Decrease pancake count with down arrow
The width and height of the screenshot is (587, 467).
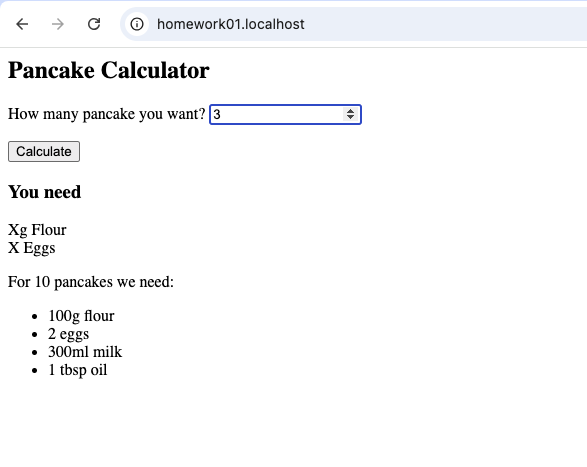click(x=350, y=117)
